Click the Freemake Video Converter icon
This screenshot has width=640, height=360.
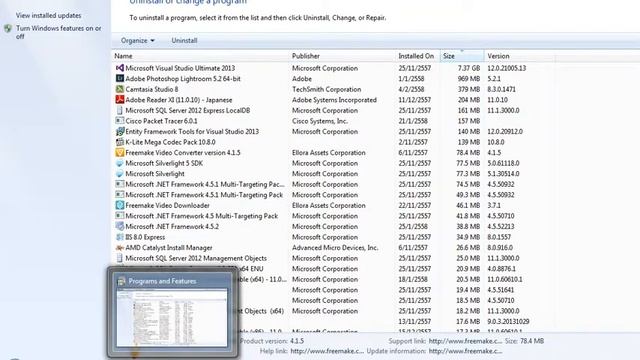pos(120,153)
